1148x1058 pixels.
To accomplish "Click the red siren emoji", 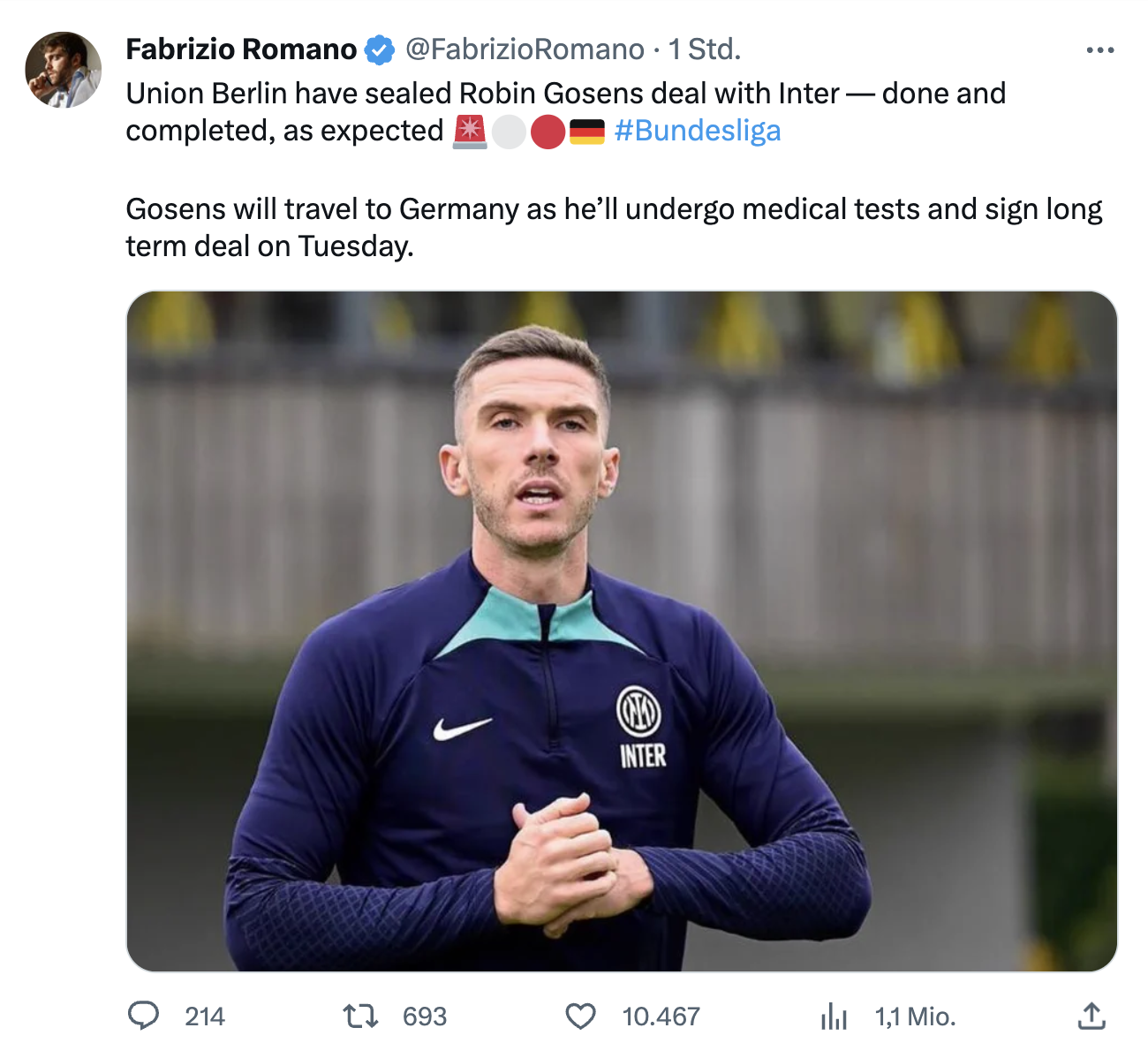I will pos(470,132).
